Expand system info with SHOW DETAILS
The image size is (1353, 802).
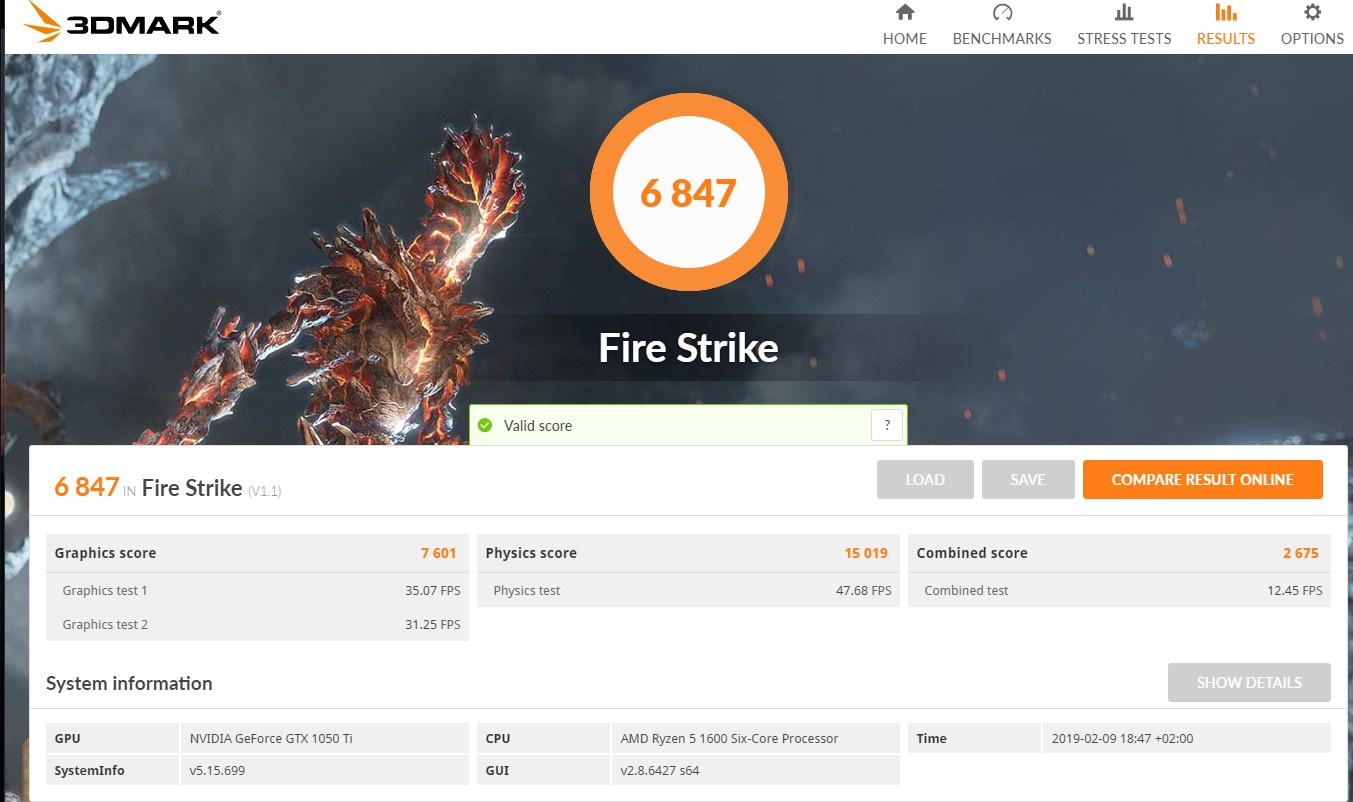click(x=1249, y=683)
